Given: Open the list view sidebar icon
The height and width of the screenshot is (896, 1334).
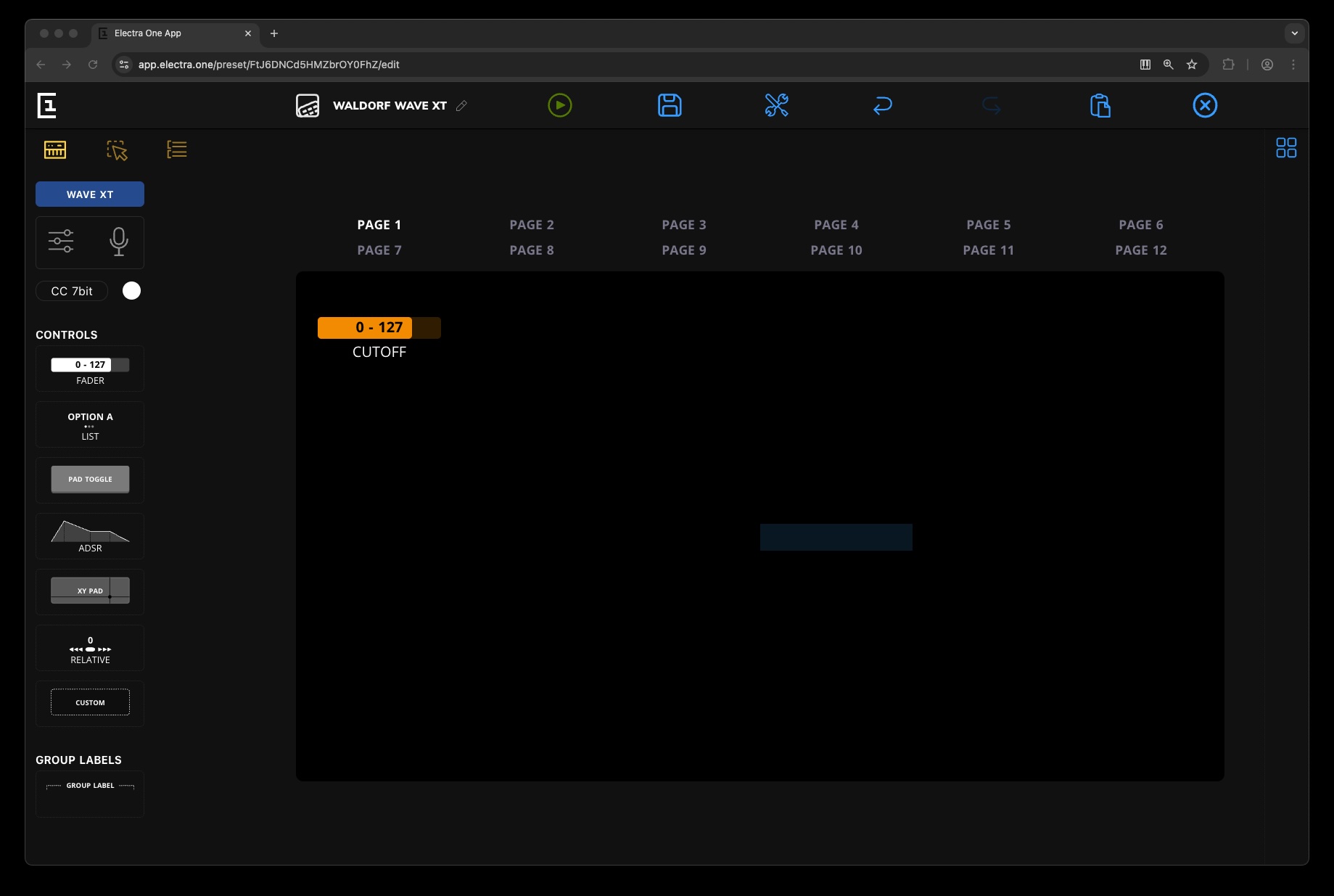Looking at the screenshot, I should coord(176,149).
